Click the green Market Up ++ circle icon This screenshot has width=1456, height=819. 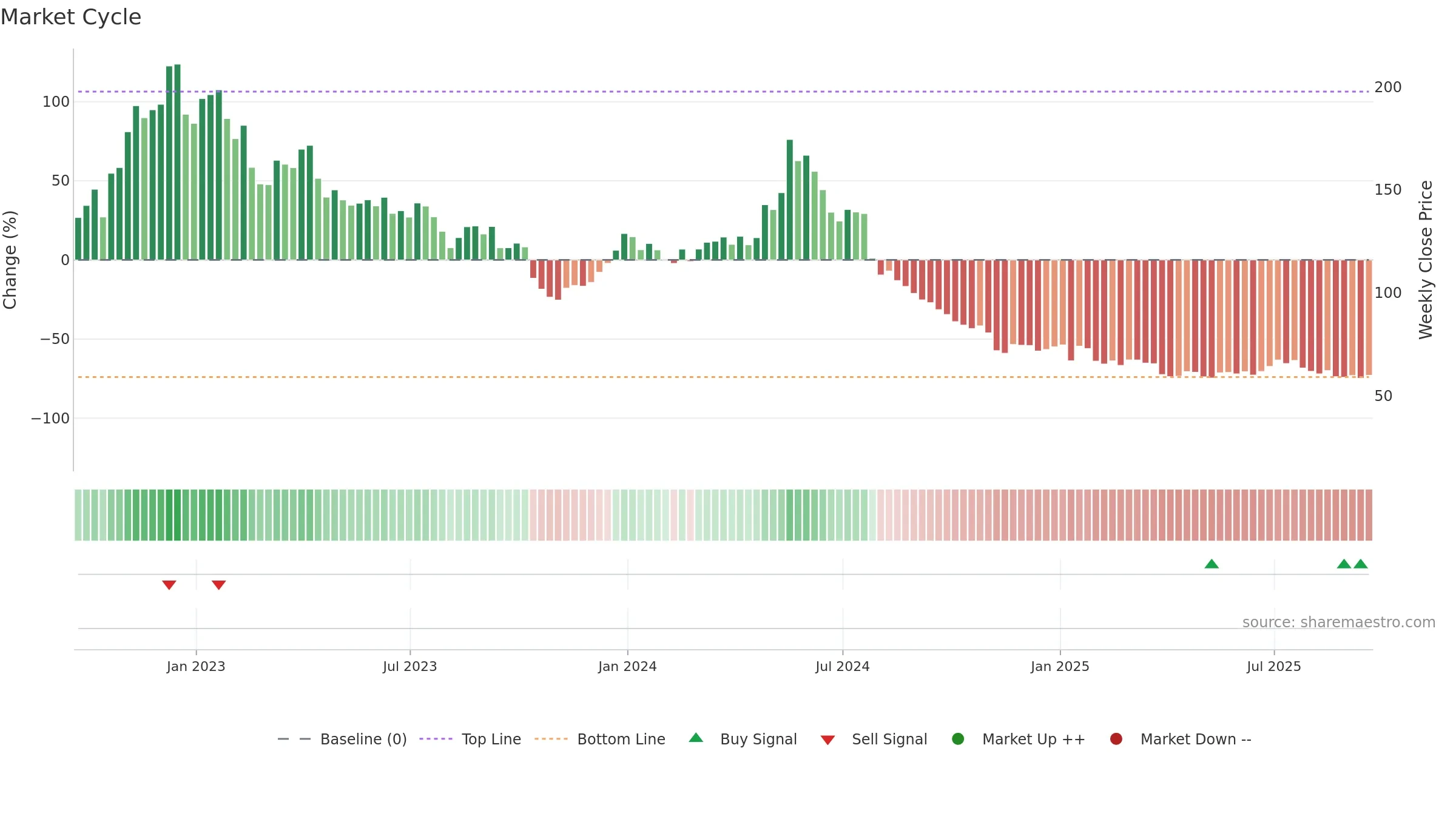tap(958, 738)
